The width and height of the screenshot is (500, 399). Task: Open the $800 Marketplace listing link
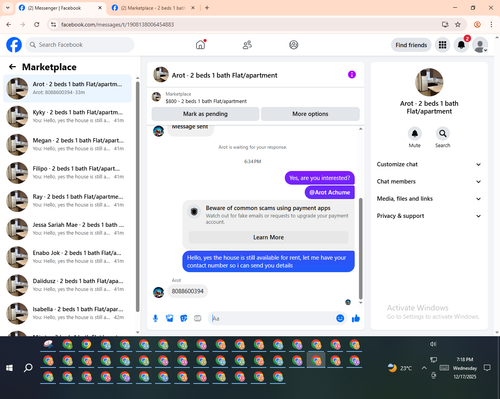point(206,101)
